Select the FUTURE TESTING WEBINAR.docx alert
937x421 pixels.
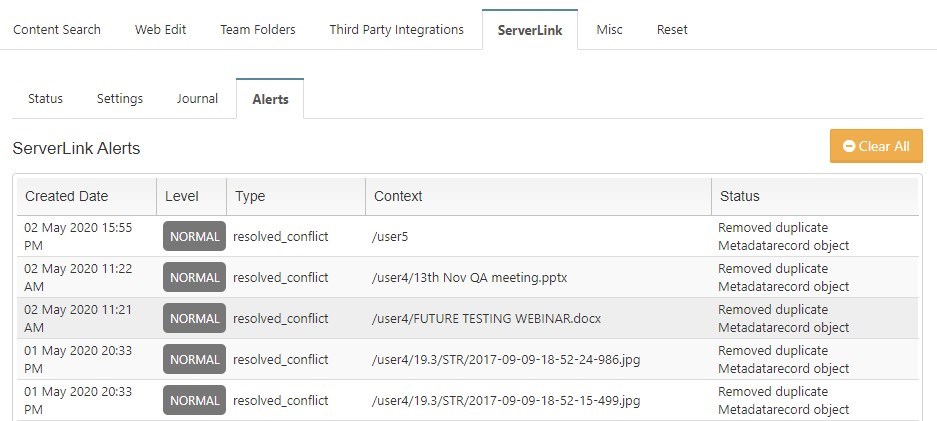click(x=467, y=318)
